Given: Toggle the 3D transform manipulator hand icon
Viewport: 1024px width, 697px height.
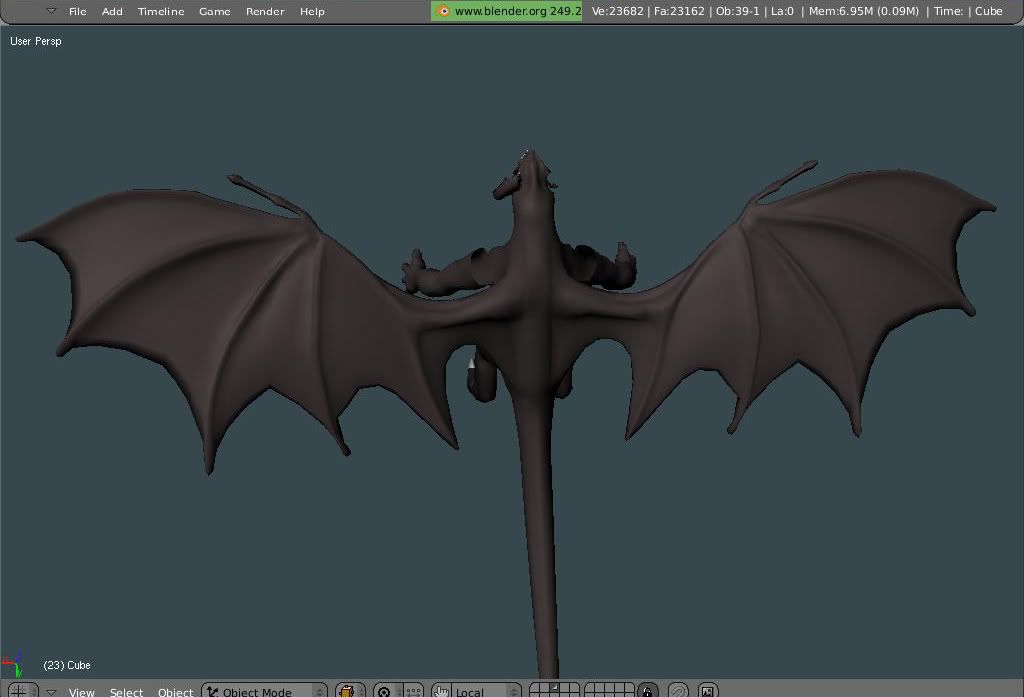Looking at the screenshot, I should coord(441,691).
